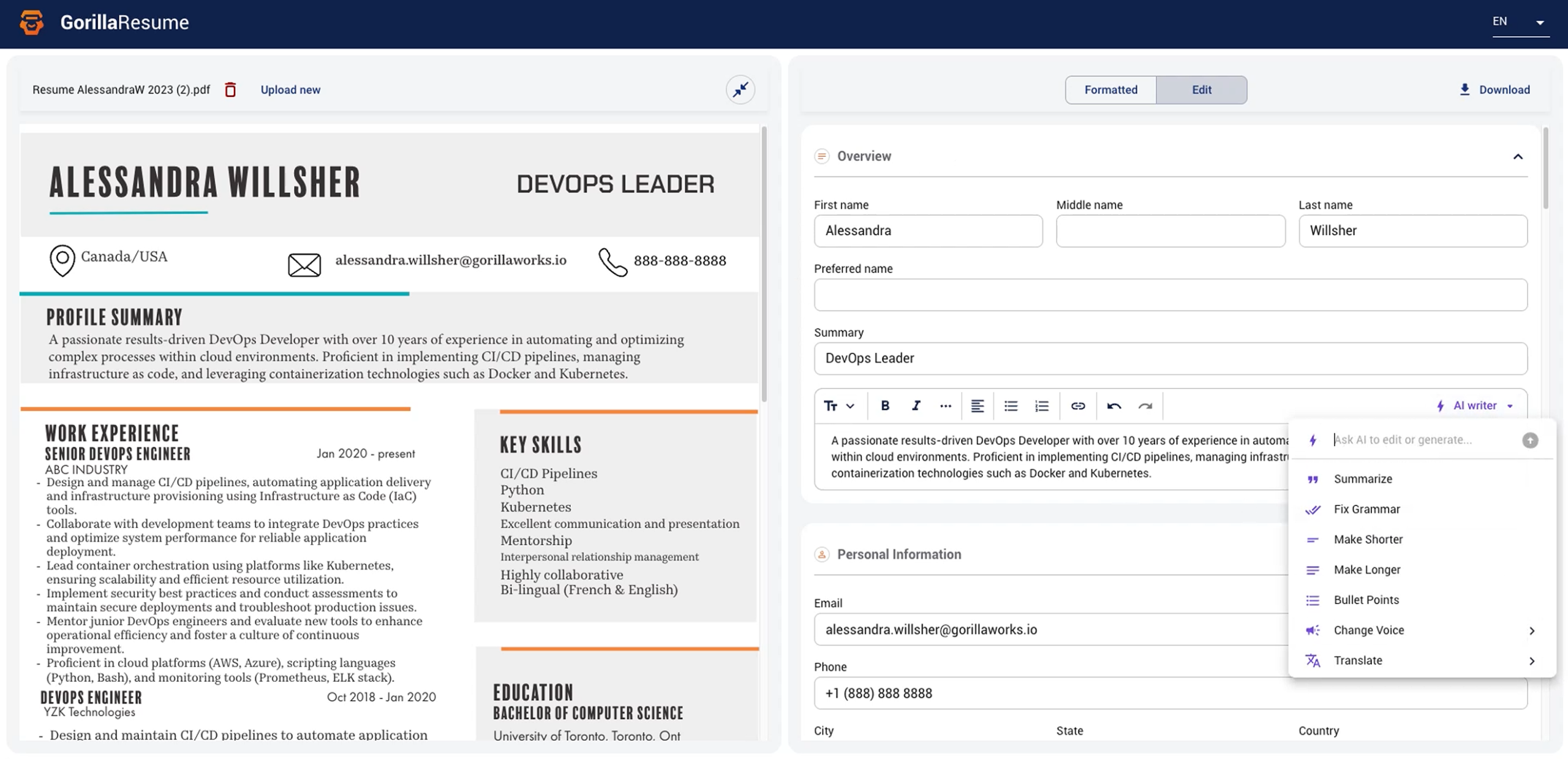Click the redo arrow in editor toolbar
This screenshot has height=759, width=1568.
coord(1145,406)
